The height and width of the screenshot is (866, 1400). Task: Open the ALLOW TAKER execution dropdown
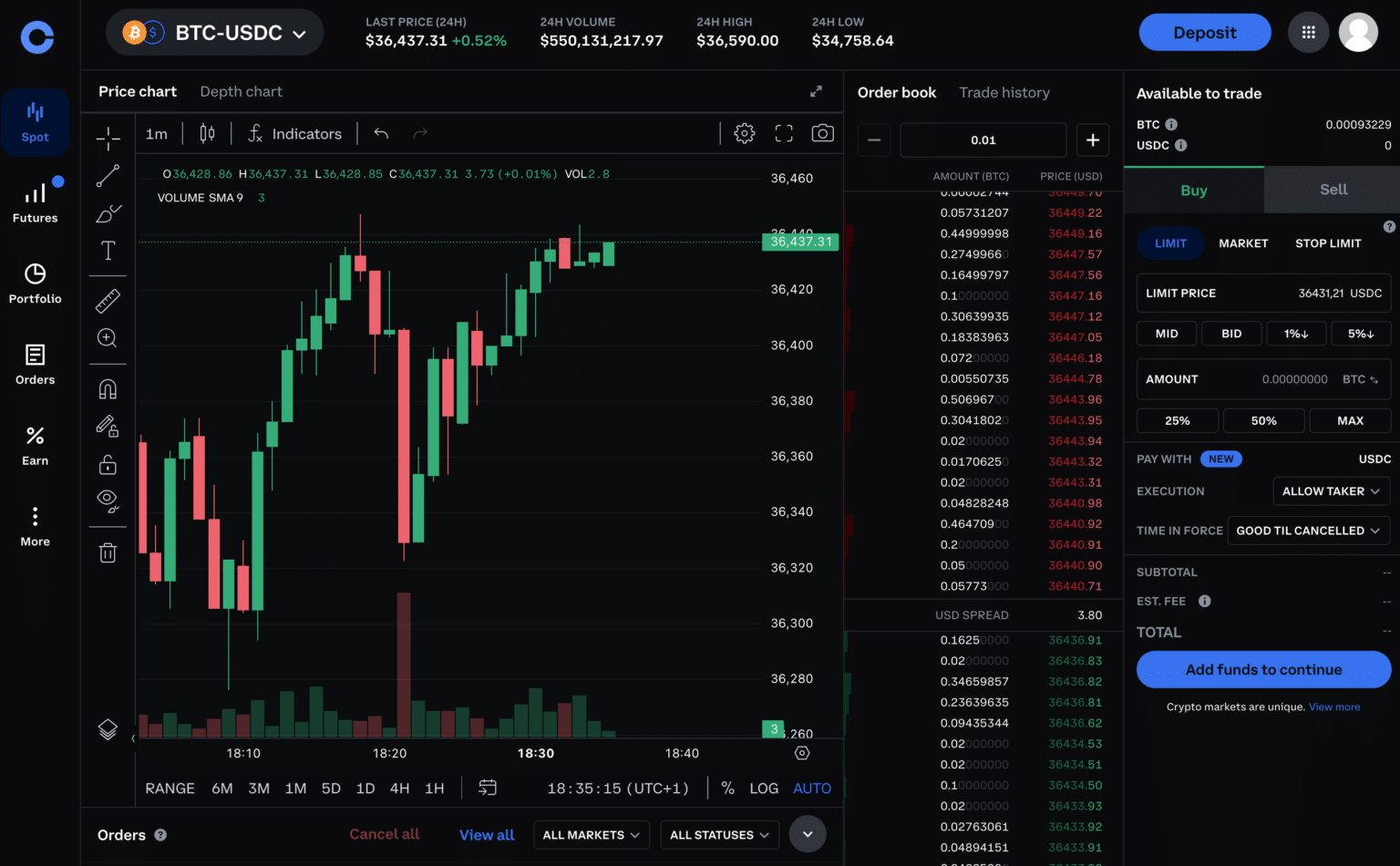coord(1331,491)
